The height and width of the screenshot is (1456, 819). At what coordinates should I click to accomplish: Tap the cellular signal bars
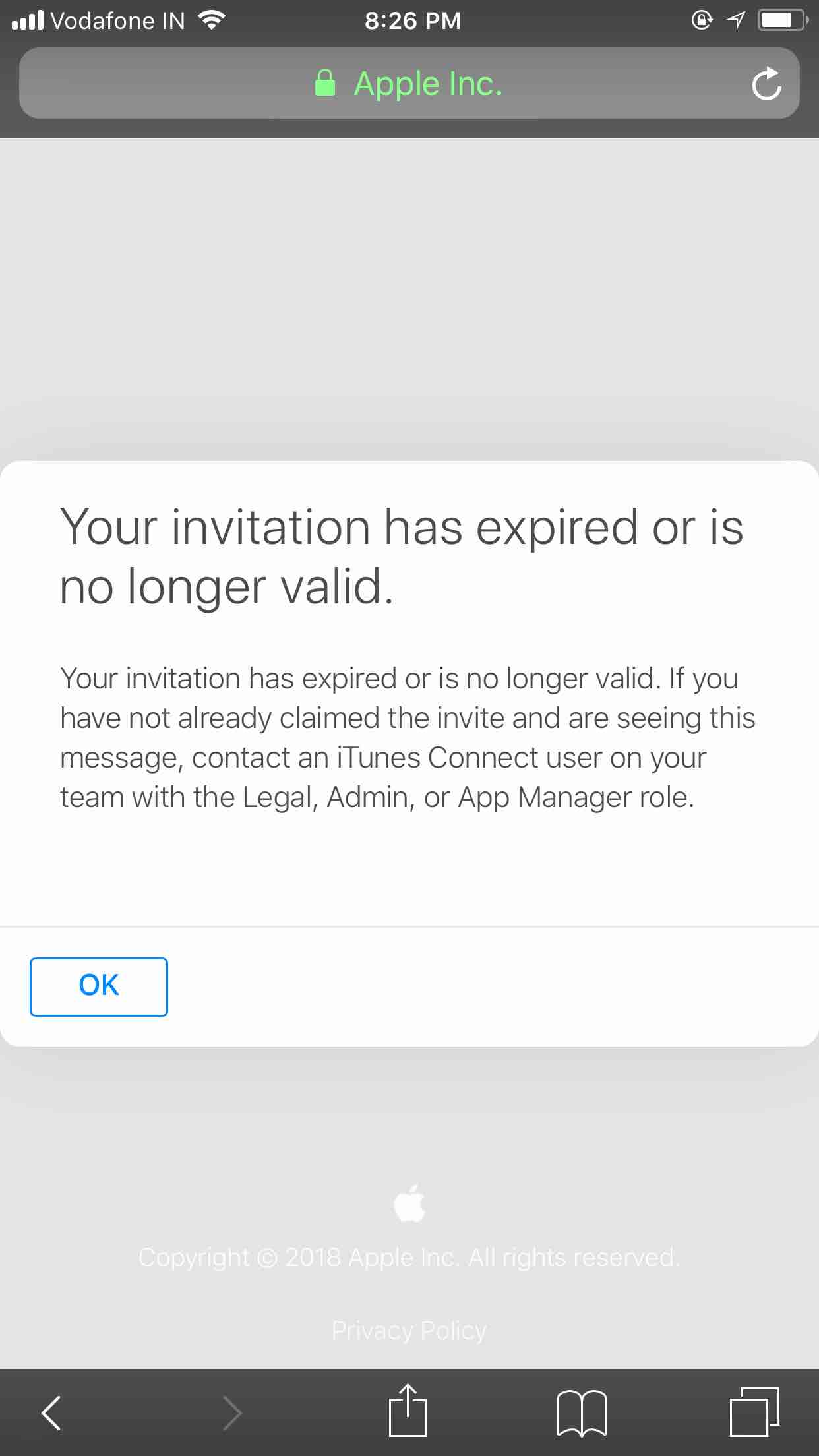point(28,21)
